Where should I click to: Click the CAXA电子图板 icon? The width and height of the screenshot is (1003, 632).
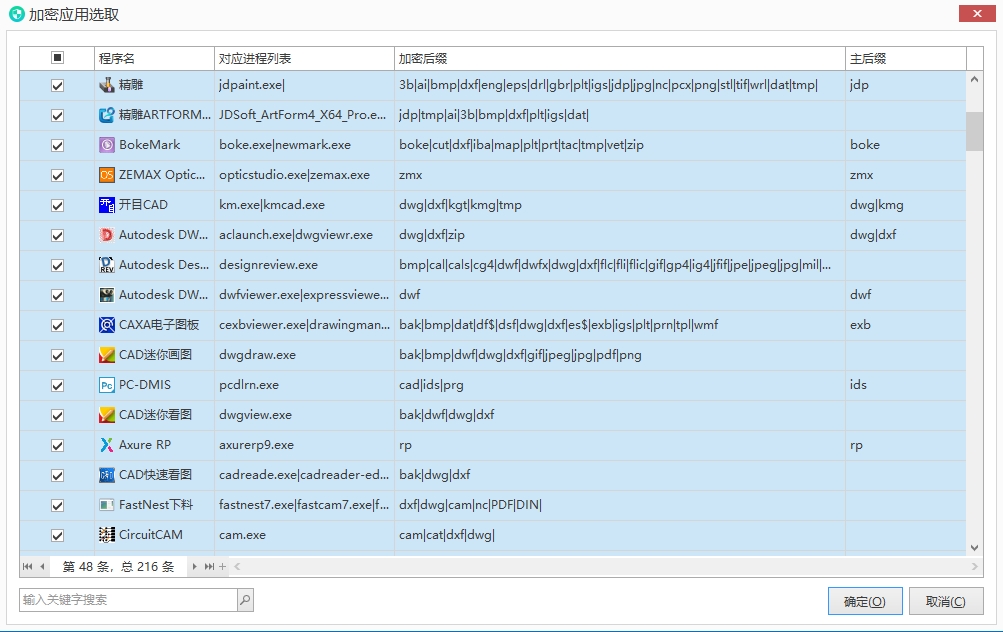tap(107, 325)
